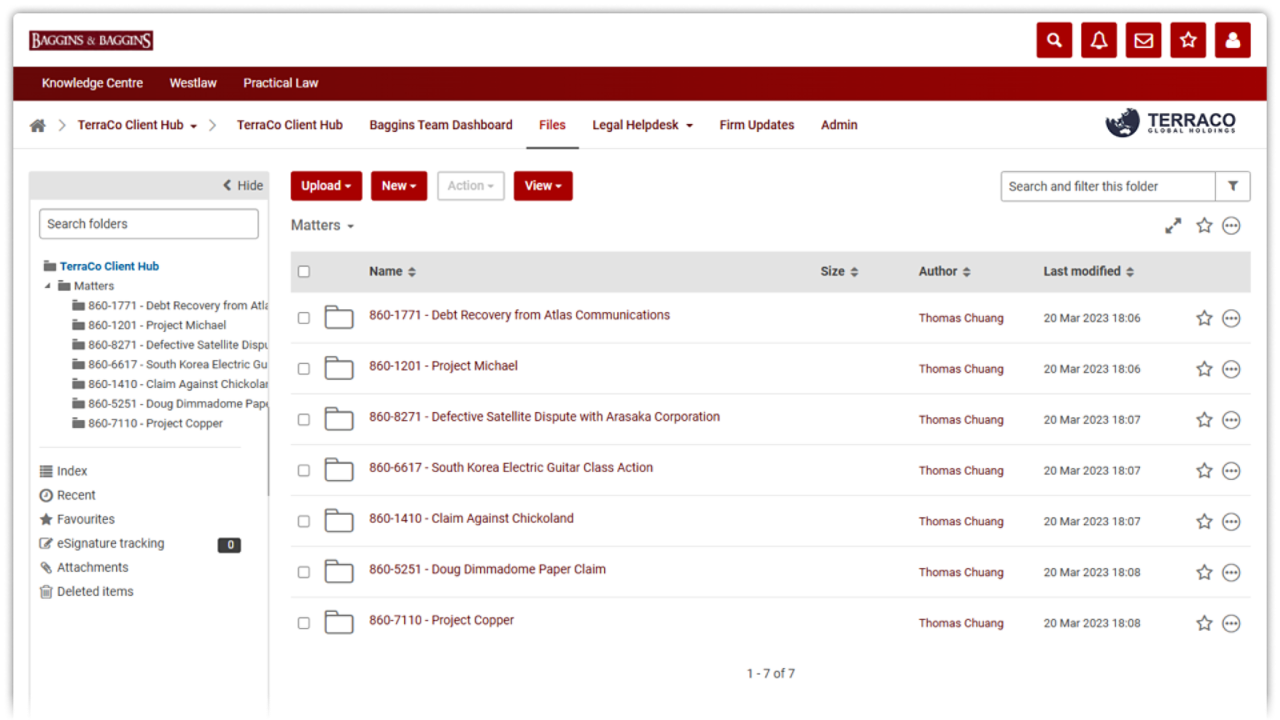
Task: Open the user profile icon
Action: [1232, 40]
